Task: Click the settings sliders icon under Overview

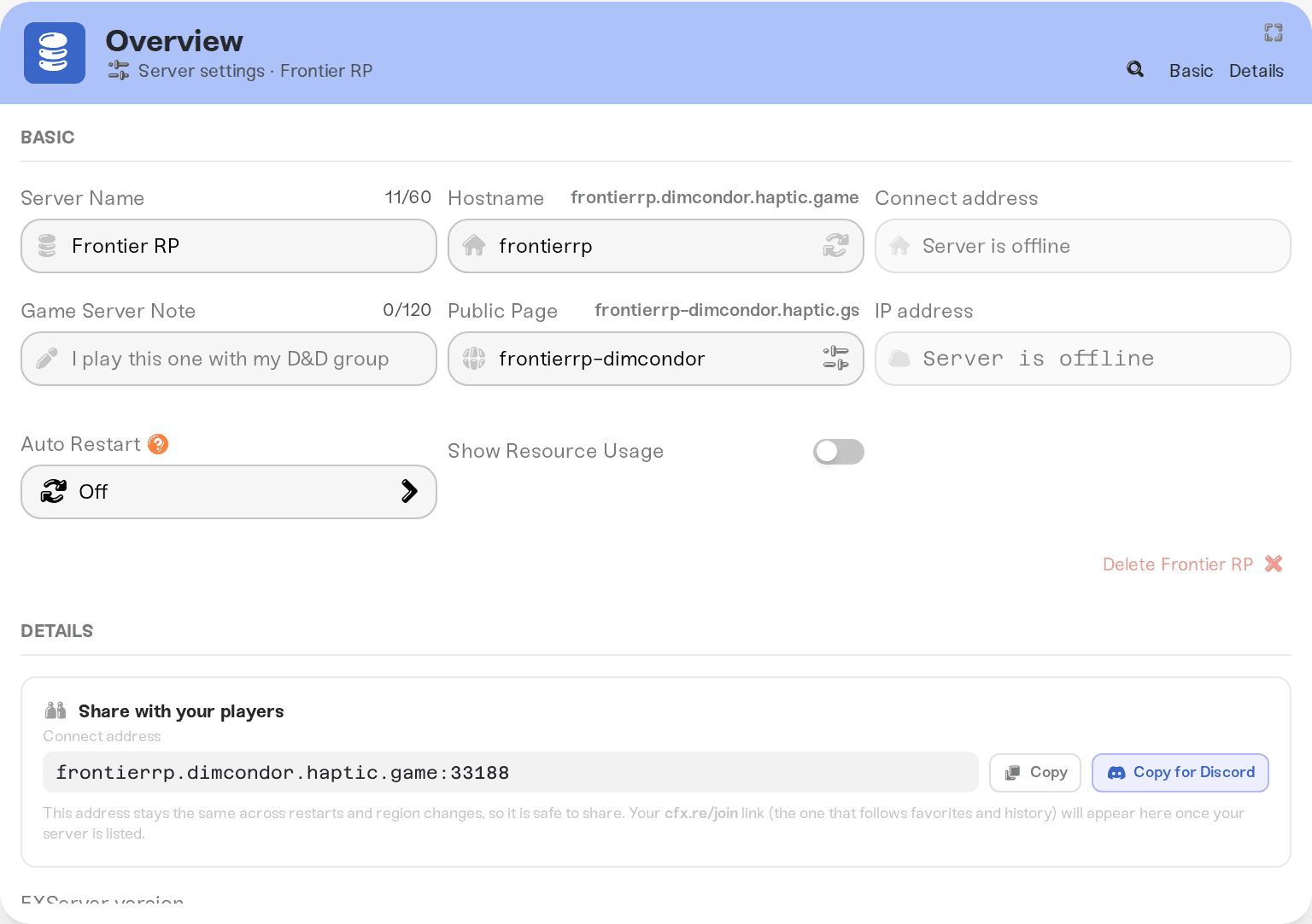Action: tap(119, 71)
